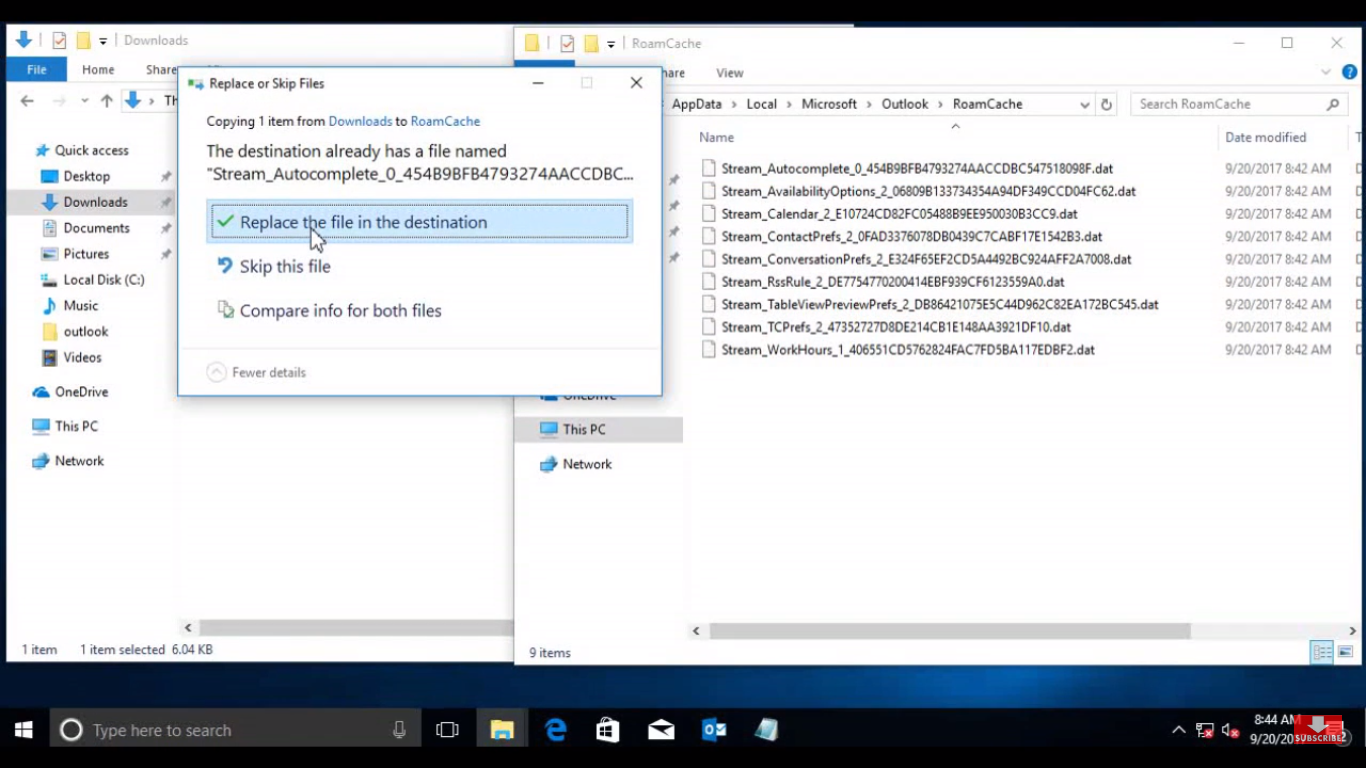Open File Explorer from the taskbar
This screenshot has width=1366, height=768.
coord(500,730)
